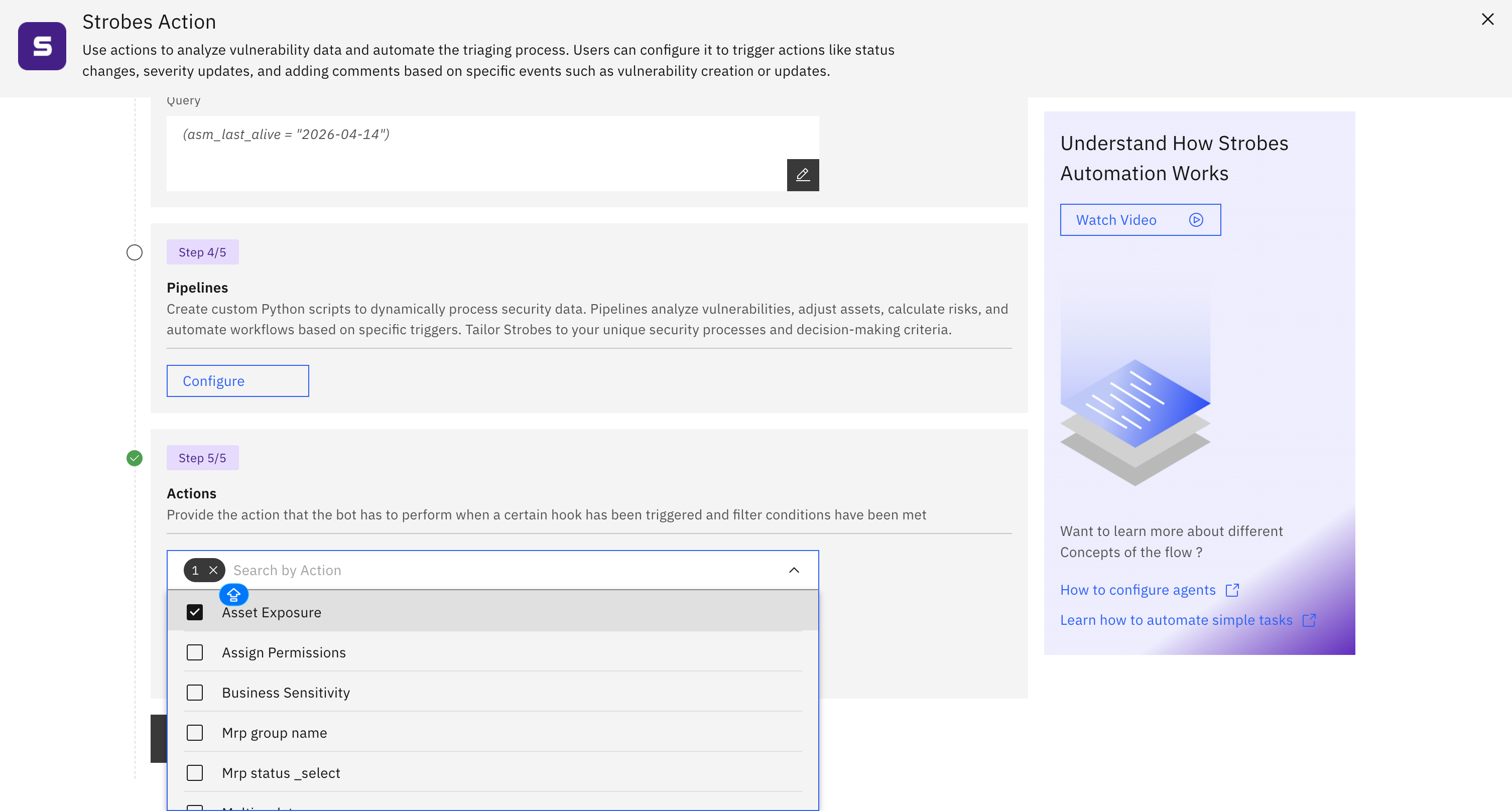Clear selected actions with the X in tag

(x=214, y=570)
